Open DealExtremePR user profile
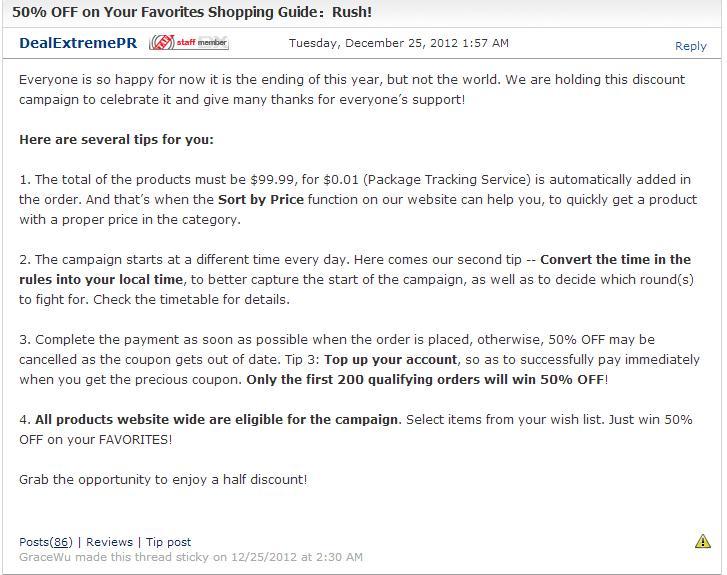The height and width of the screenshot is (575, 727). [78, 43]
